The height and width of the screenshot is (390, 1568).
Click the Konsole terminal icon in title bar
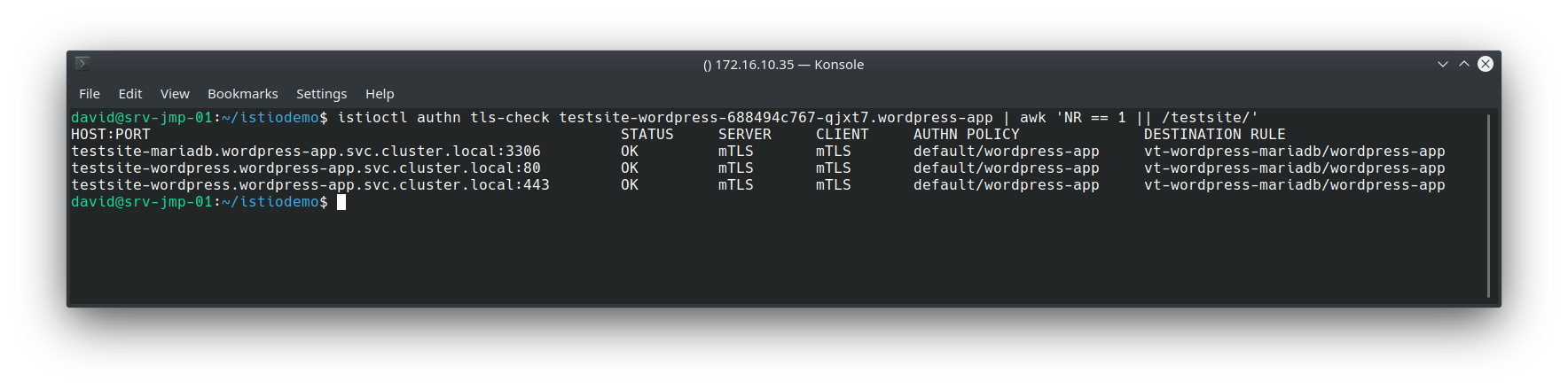82,64
